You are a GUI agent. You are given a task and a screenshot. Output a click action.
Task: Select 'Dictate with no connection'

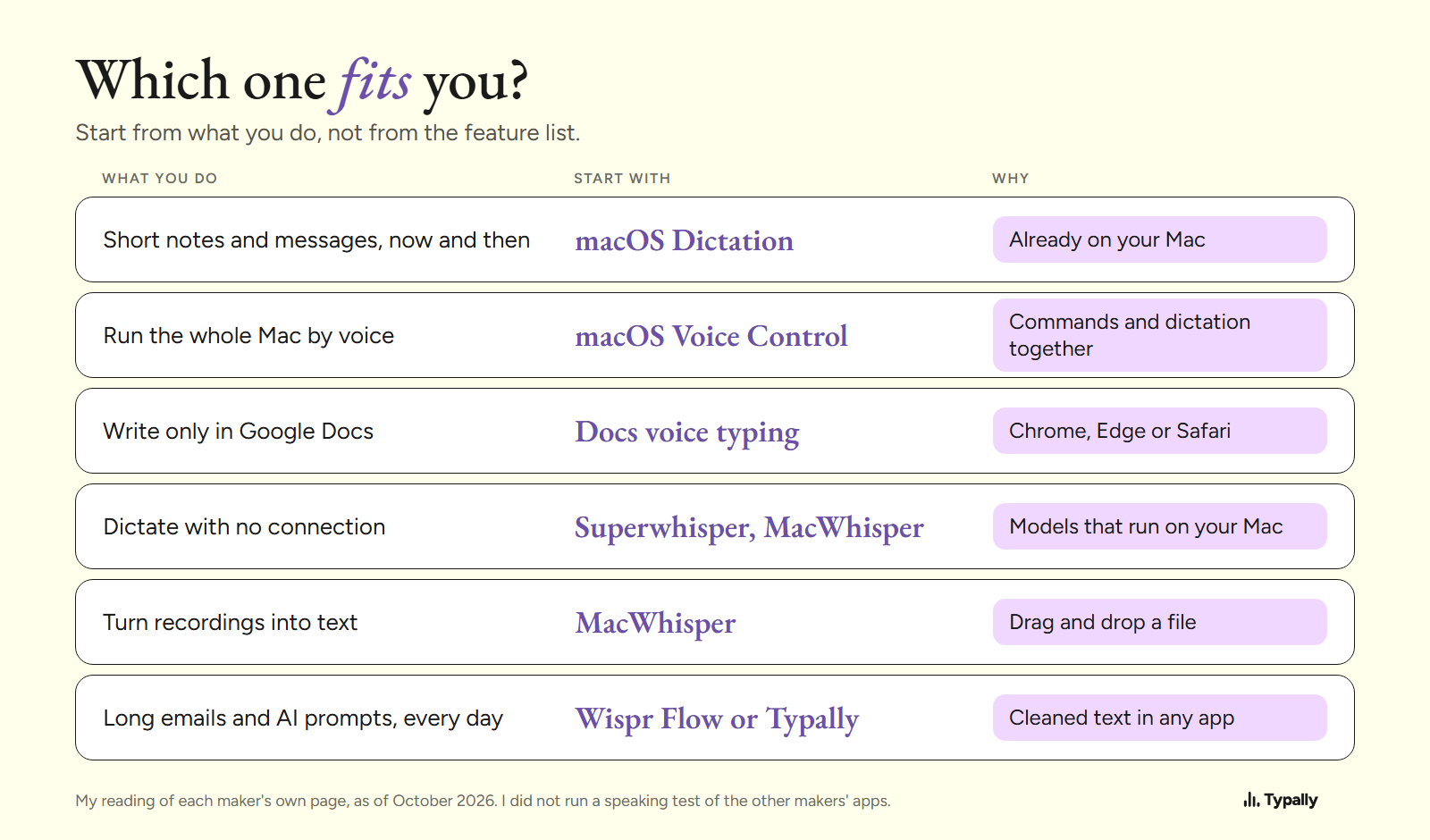[244, 527]
